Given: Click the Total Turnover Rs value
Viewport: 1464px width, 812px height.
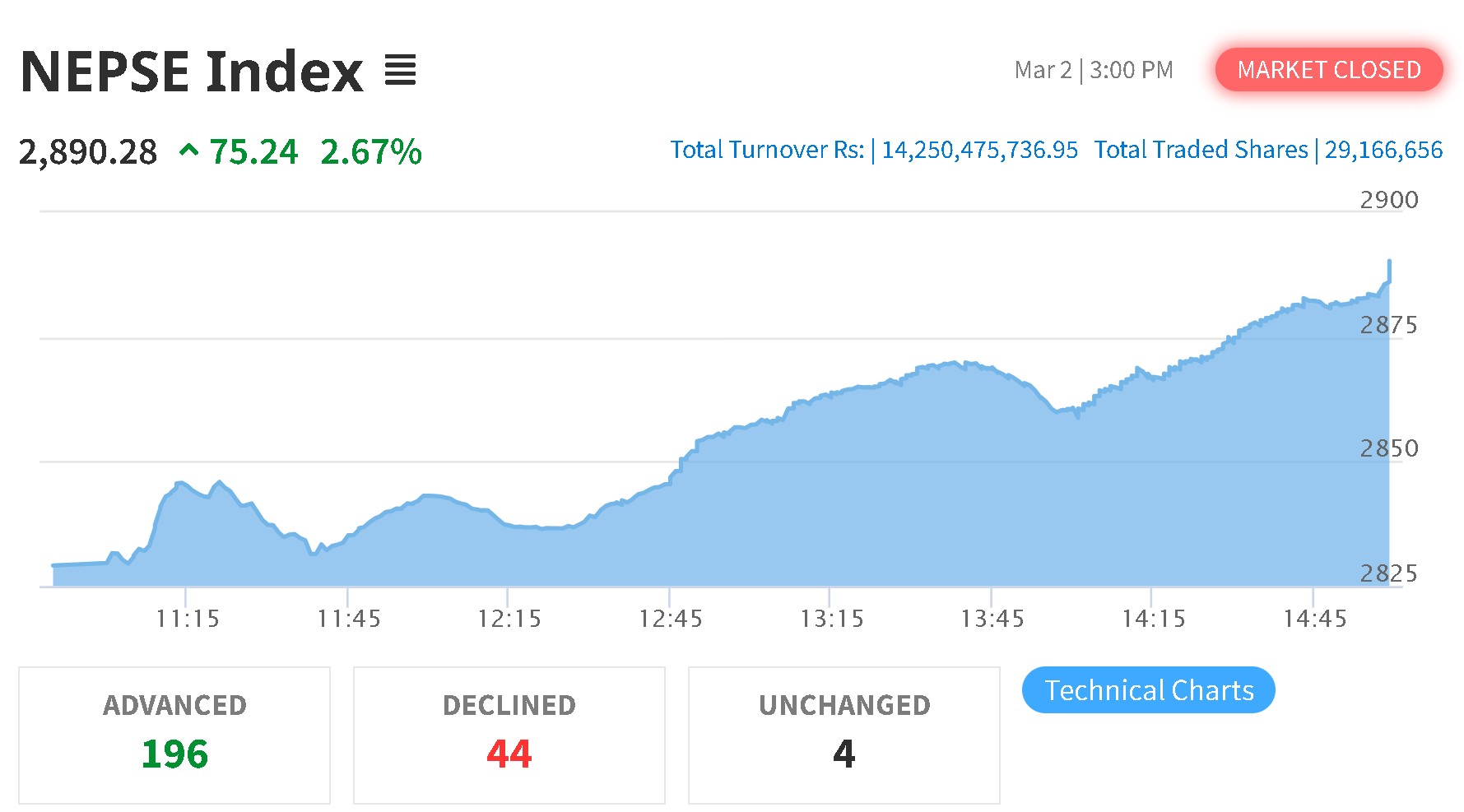Looking at the screenshot, I should [x=979, y=150].
